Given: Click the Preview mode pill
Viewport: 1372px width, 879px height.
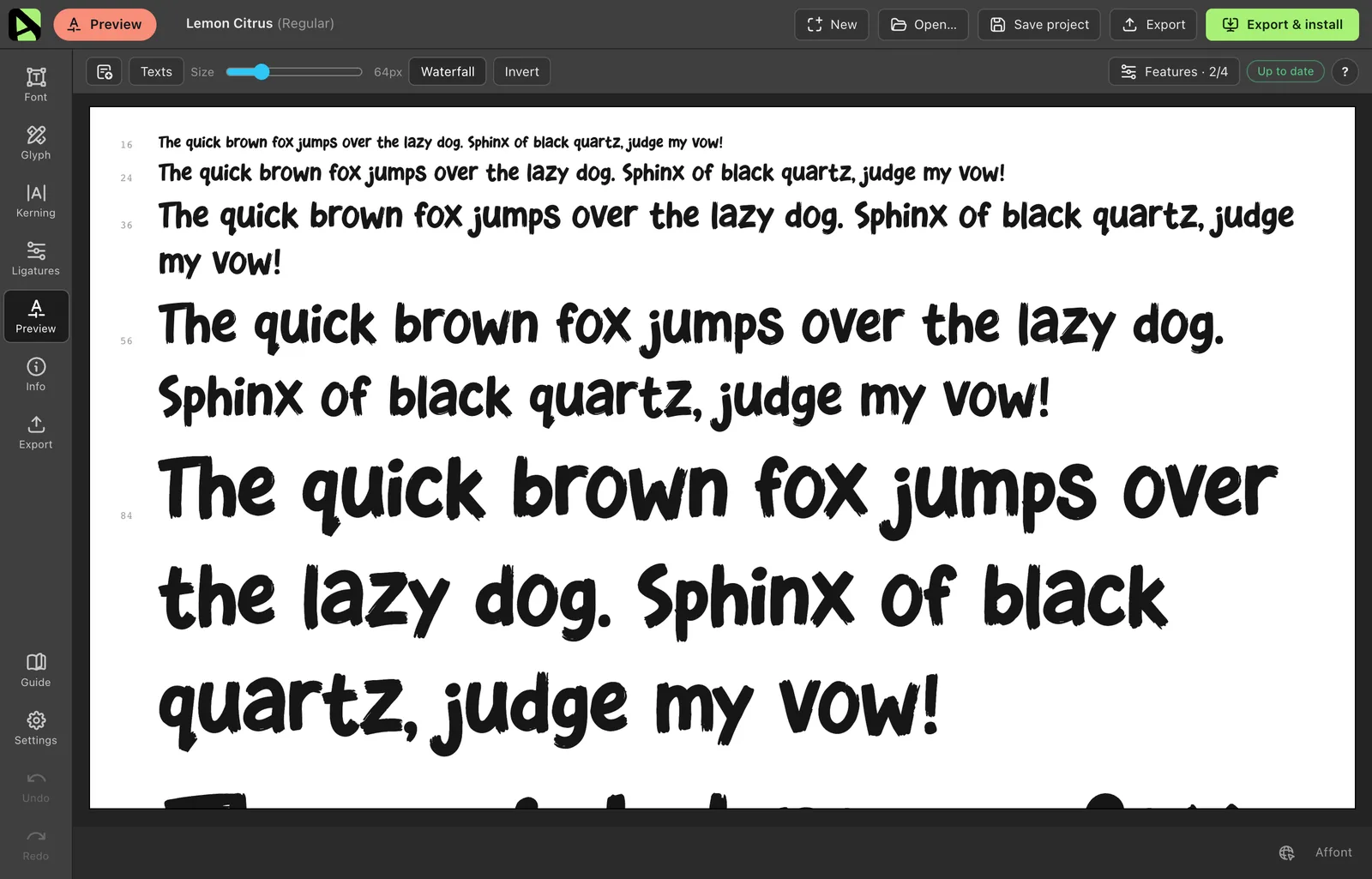Looking at the screenshot, I should point(105,25).
